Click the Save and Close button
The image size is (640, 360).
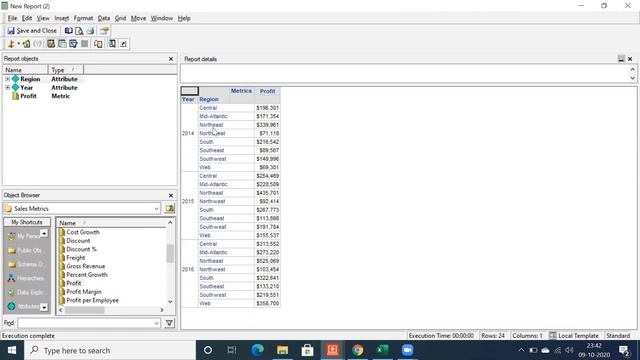coord(32,31)
